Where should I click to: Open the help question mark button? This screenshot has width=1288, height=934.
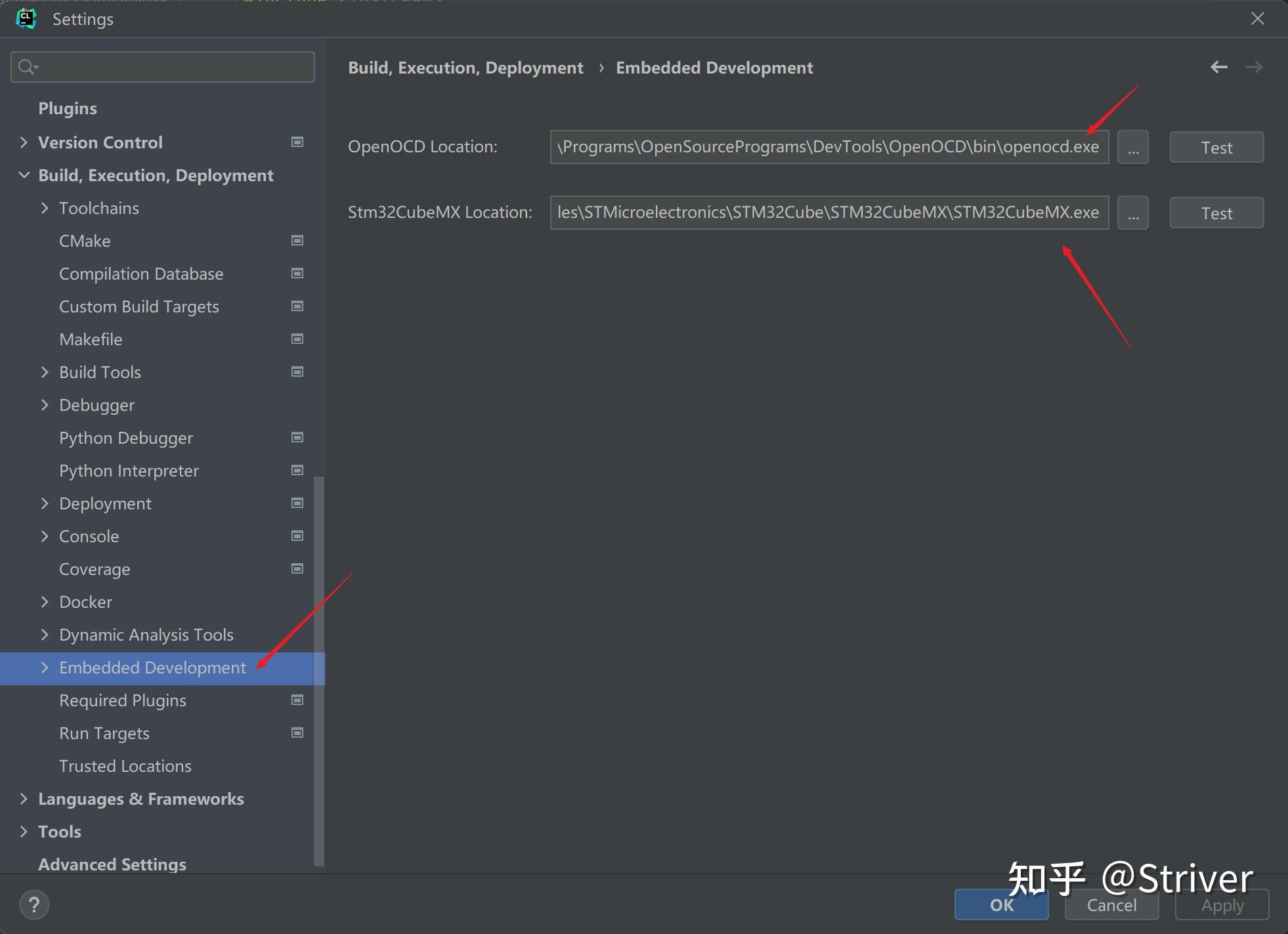pyautogui.click(x=34, y=905)
